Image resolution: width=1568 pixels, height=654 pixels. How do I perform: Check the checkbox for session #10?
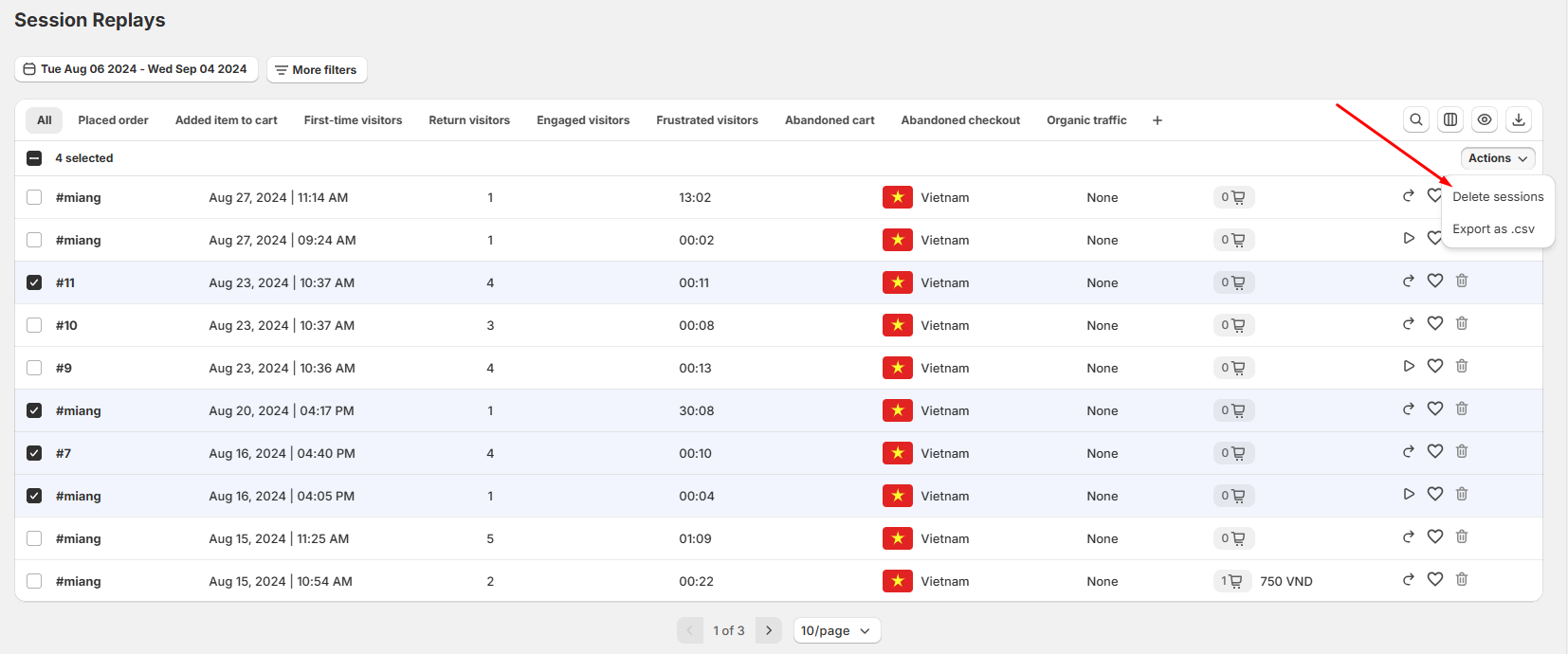pos(34,325)
